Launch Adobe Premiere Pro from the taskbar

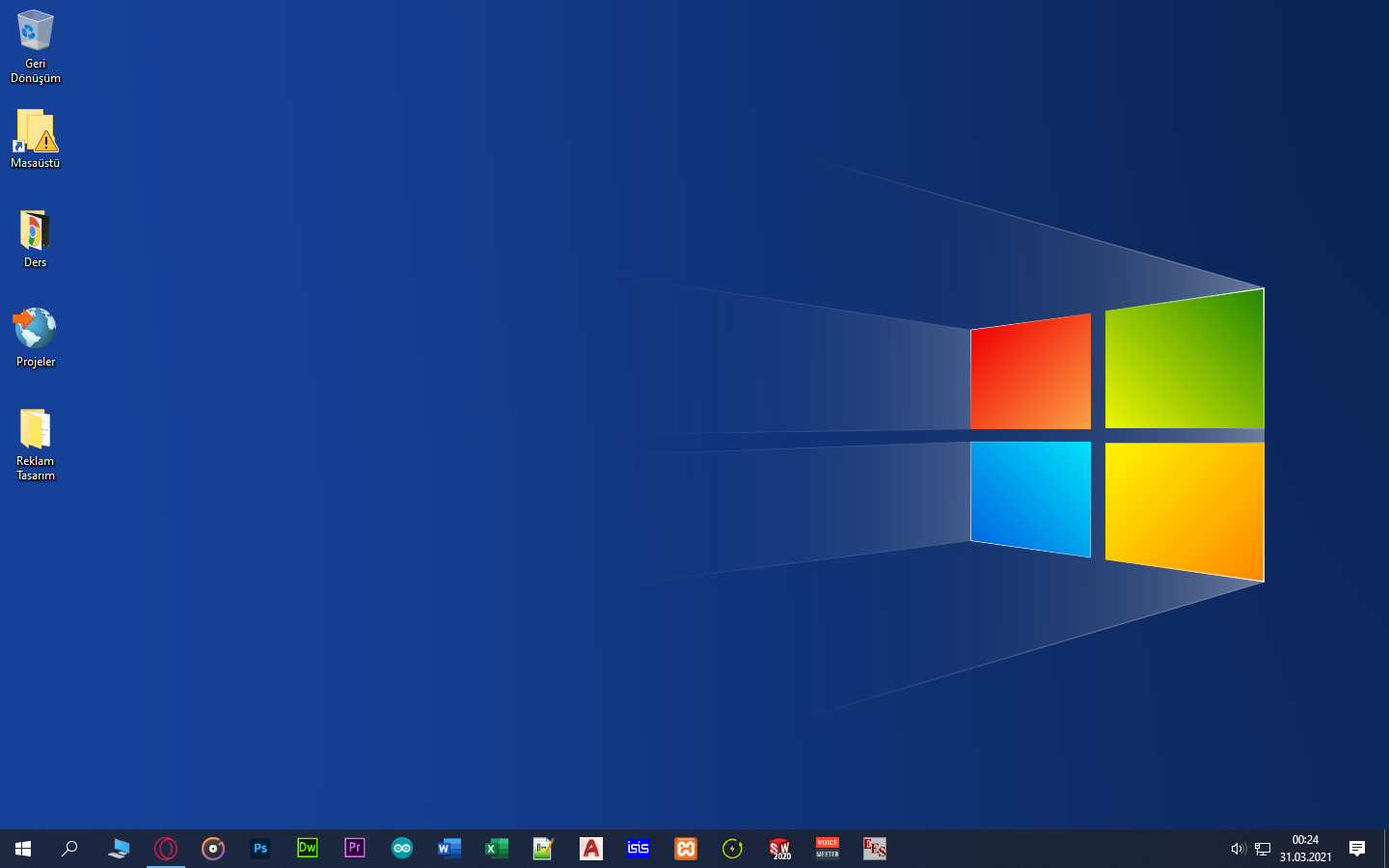point(355,849)
